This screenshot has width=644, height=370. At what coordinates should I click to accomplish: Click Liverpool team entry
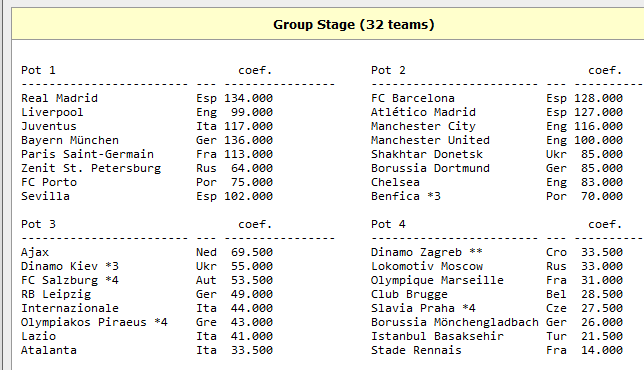(x=52, y=112)
